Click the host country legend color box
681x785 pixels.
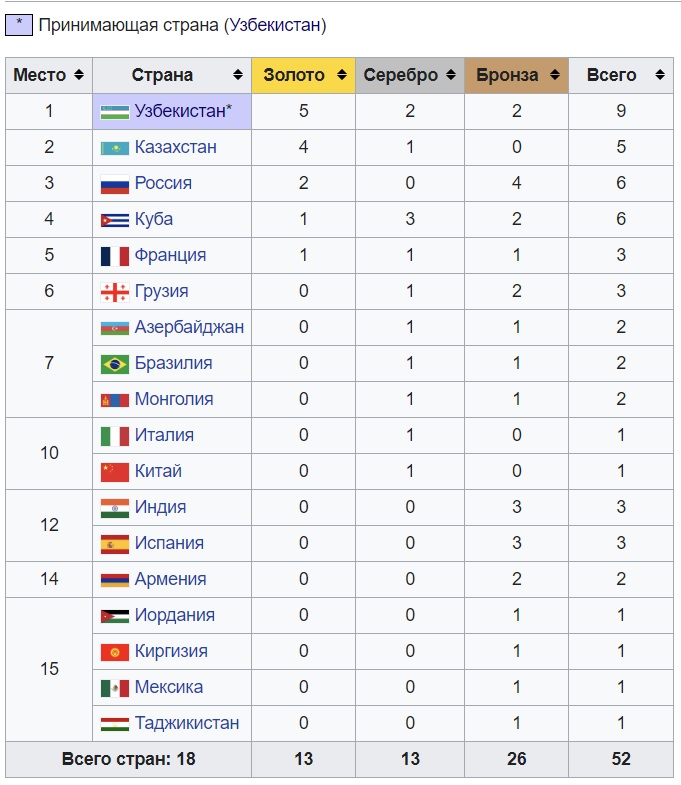tap(18, 24)
